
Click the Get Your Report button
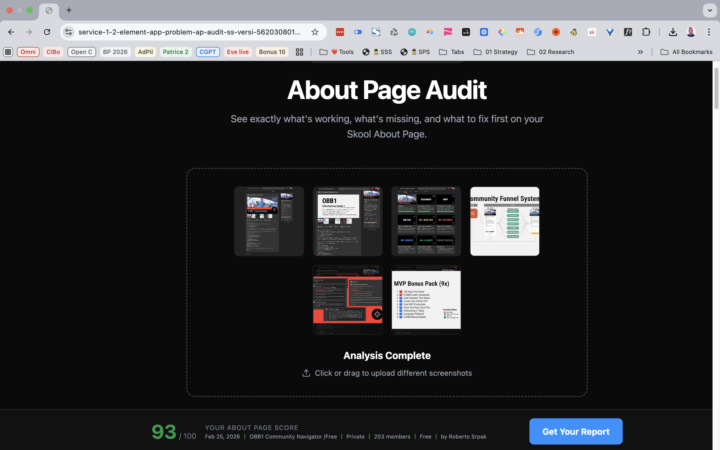(576, 432)
